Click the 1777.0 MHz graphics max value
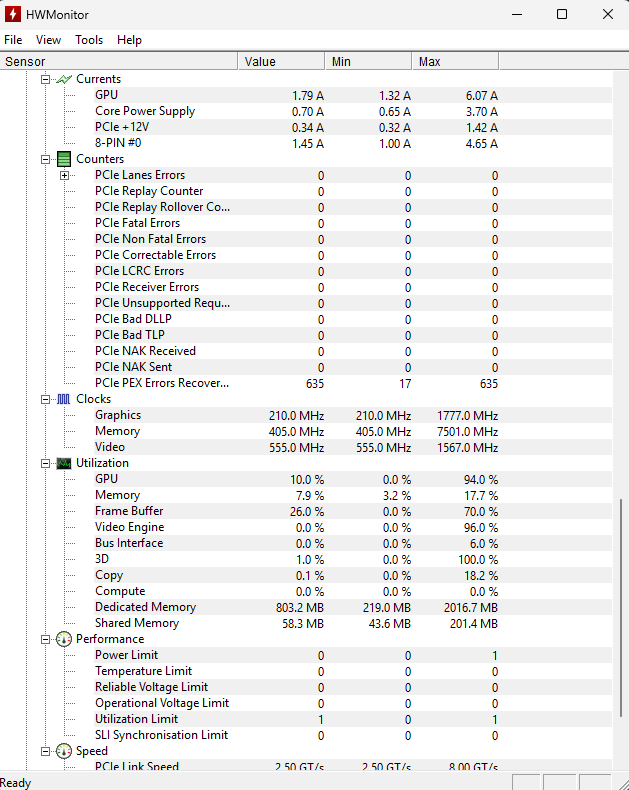The width and height of the screenshot is (629, 790). click(x=468, y=416)
